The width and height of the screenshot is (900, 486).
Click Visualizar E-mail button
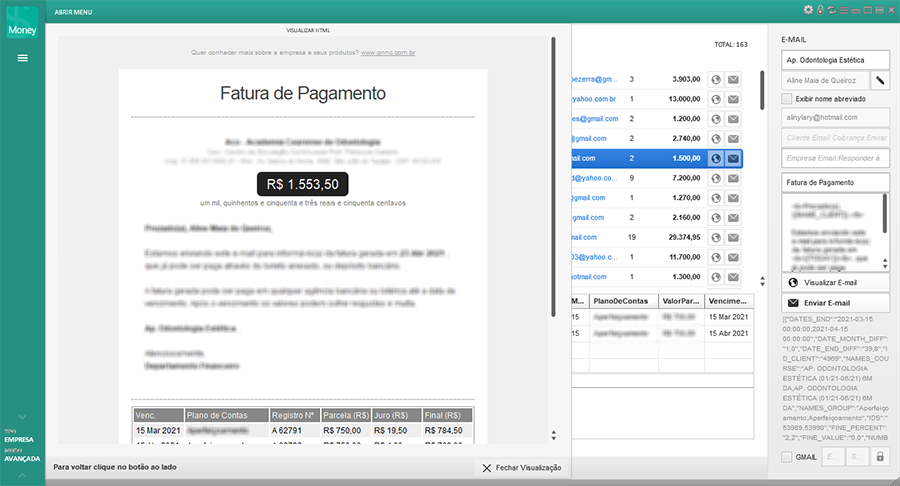tap(835, 283)
